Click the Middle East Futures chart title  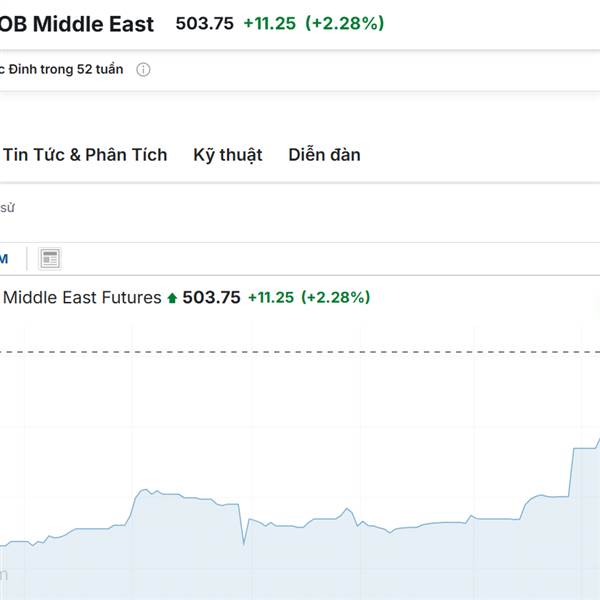pos(82,297)
